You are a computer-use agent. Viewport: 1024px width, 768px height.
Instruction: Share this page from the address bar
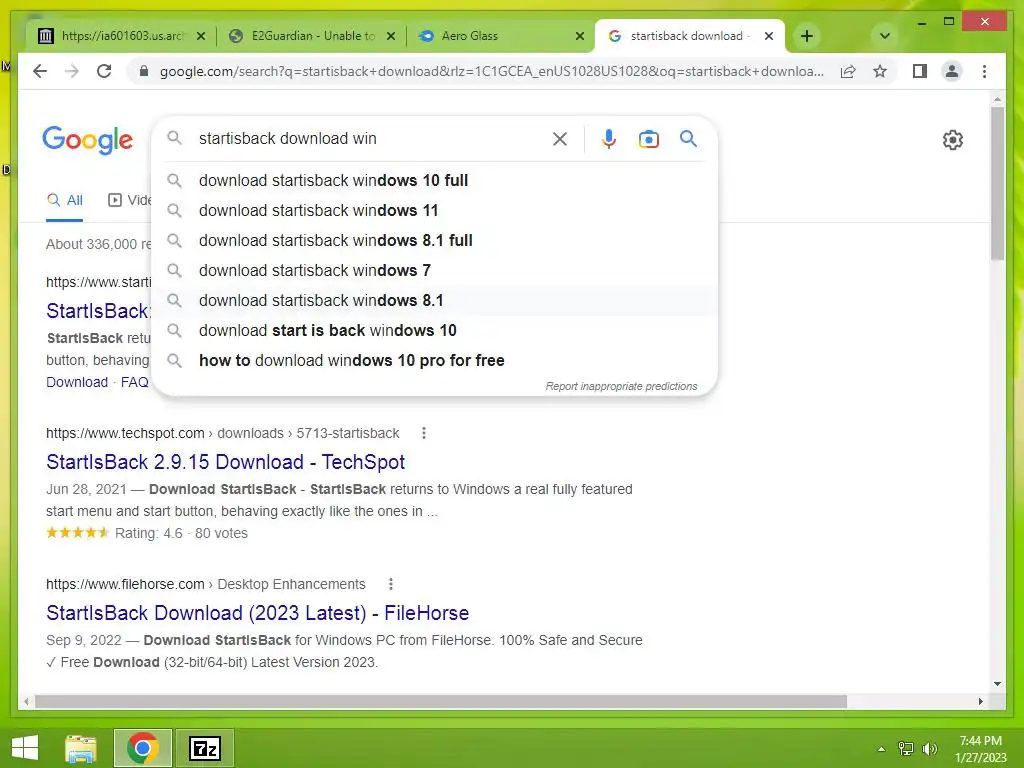tap(848, 71)
